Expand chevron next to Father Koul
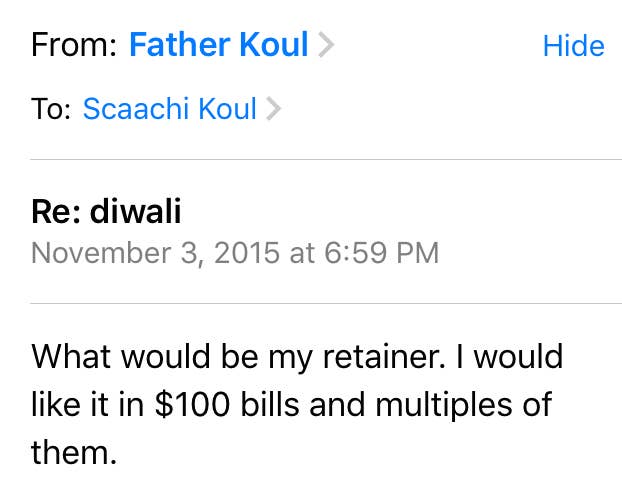 (x=326, y=46)
